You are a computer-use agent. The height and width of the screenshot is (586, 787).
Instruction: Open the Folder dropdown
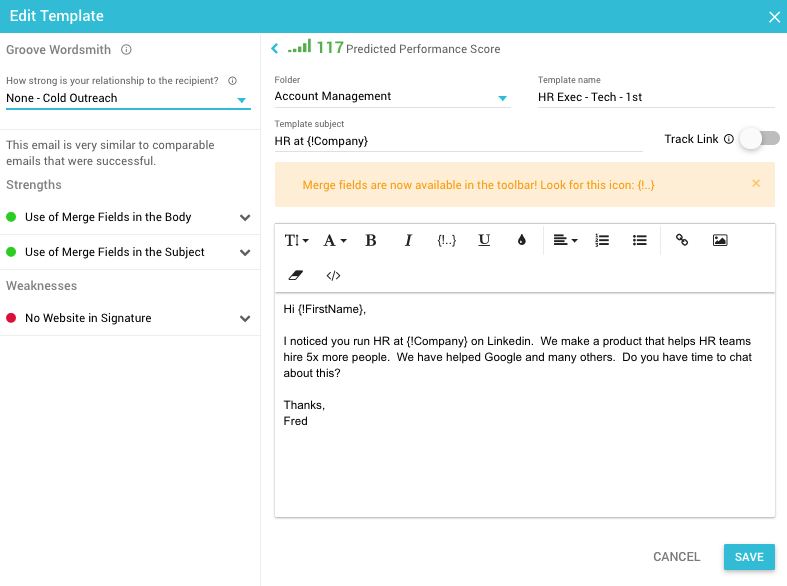[392, 97]
